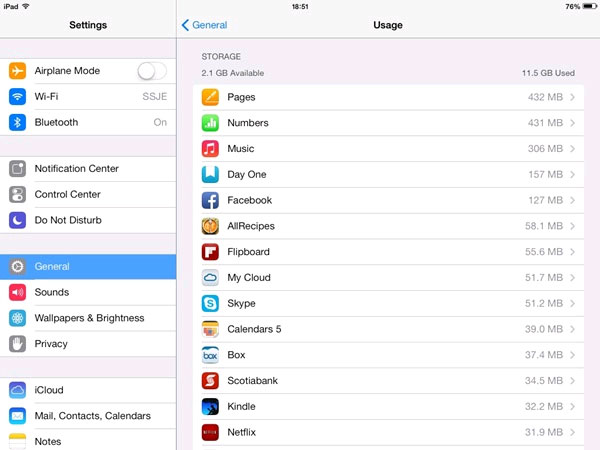The width and height of the screenshot is (600, 450).
Task: Expand Pages storage details chevron
Action: click(572, 97)
